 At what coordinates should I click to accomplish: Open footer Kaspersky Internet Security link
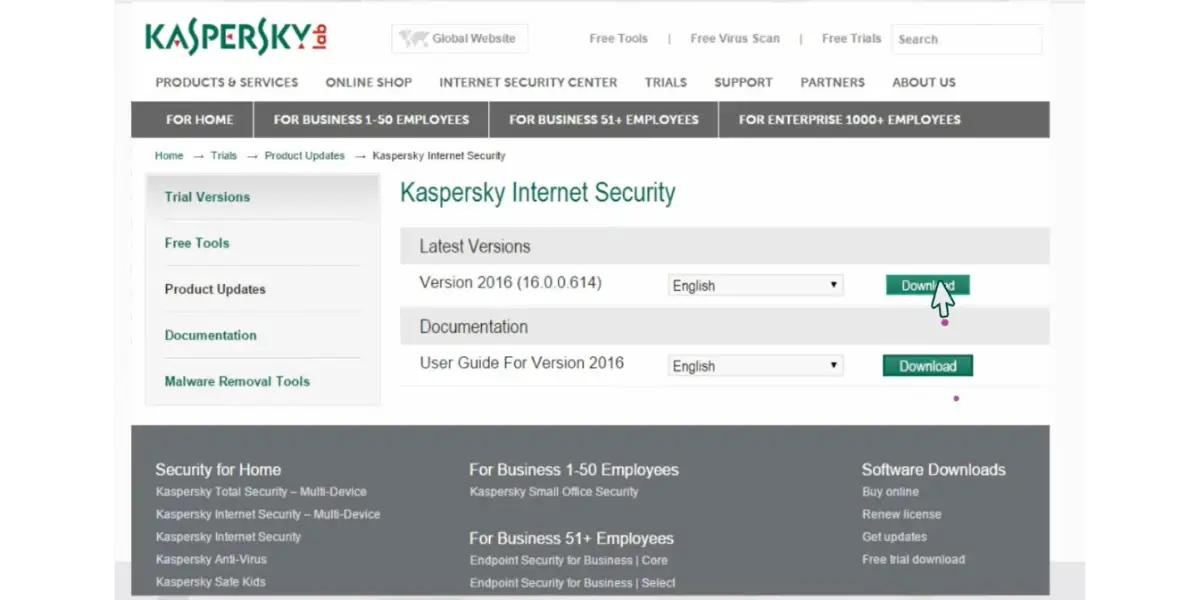[228, 537]
